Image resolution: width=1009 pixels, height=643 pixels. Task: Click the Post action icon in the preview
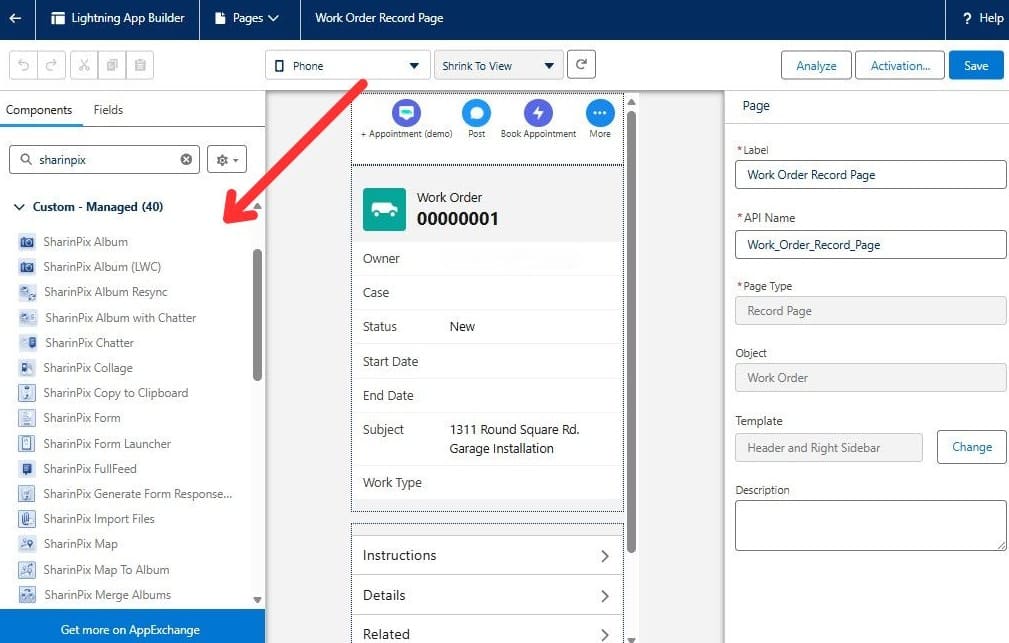click(x=476, y=113)
